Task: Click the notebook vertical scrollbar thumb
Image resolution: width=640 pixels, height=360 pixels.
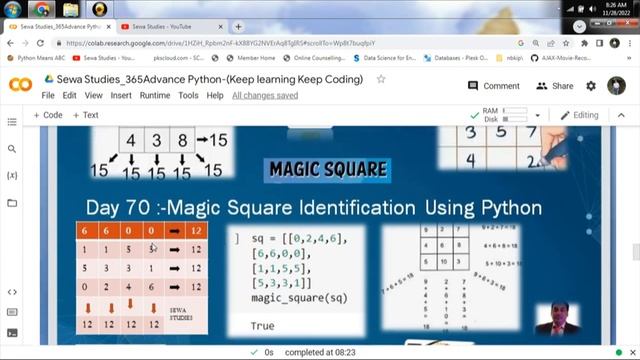Action: [x=636, y=252]
